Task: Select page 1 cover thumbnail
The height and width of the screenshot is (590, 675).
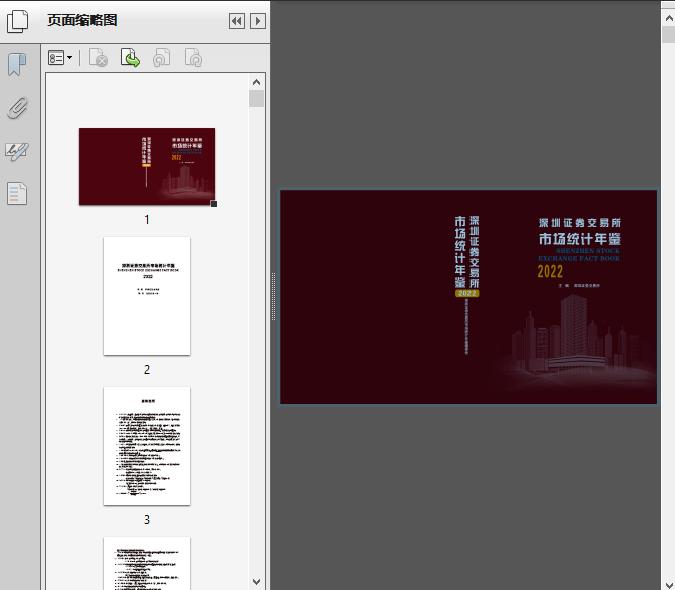Action: click(x=147, y=166)
